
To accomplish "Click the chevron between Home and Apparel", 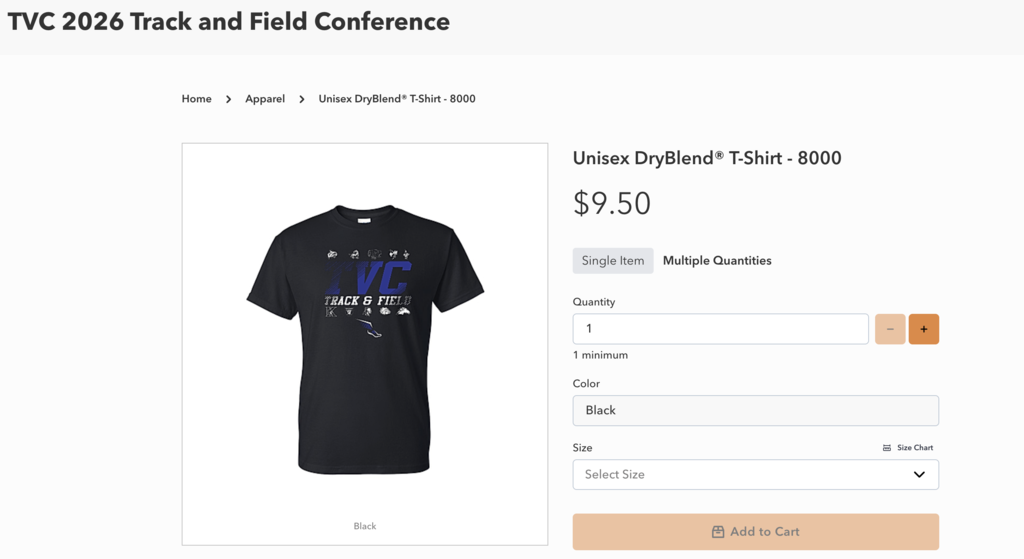I will point(228,99).
